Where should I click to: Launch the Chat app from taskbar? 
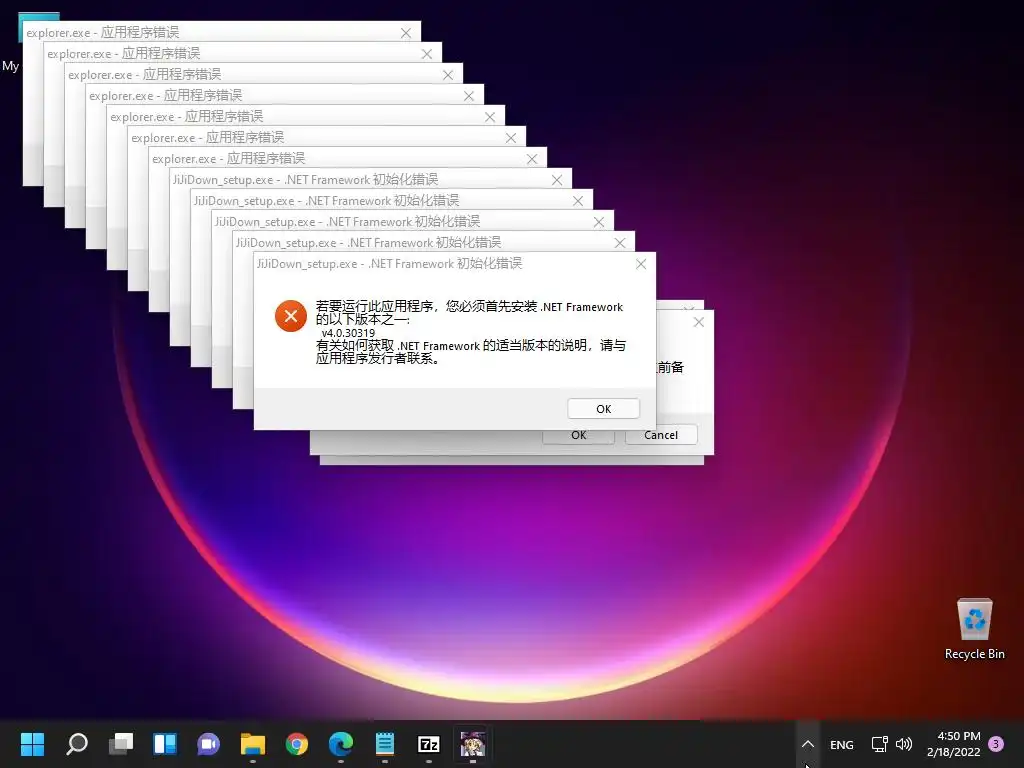pyautogui.click(x=208, y=744)
